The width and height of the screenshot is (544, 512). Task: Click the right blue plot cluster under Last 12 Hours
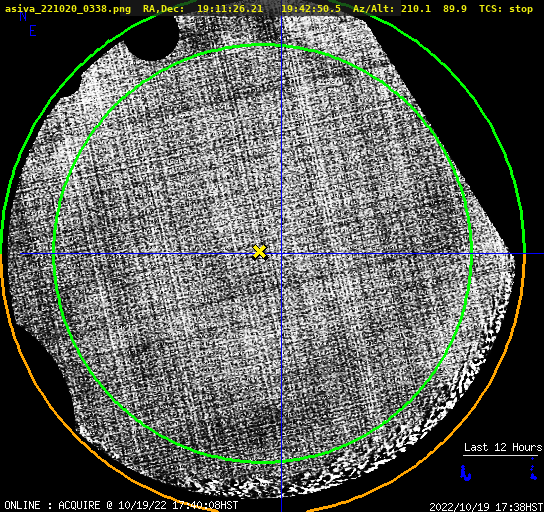533,469
